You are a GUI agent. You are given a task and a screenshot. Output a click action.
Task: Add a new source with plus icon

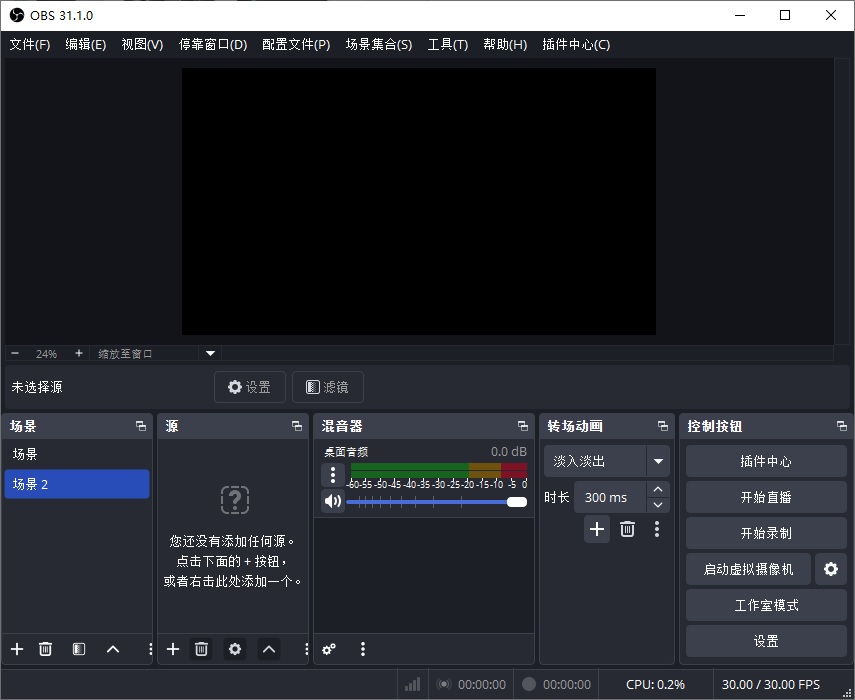172,649
